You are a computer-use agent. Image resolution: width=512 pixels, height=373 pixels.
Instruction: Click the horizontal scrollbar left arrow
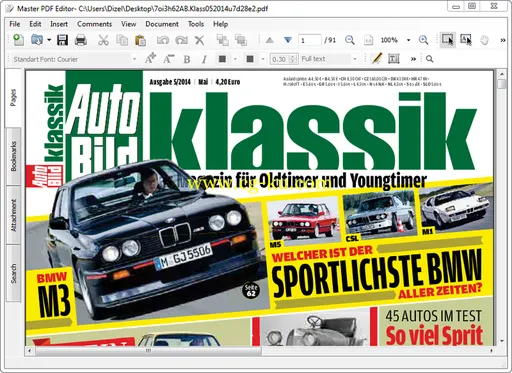[x=30, y=351]
